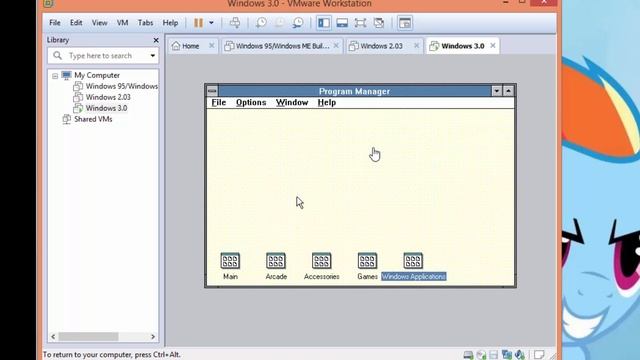Screen dimensions: 640x360
Task: Select Shared VMs in library tree
Action: [93, 120]
